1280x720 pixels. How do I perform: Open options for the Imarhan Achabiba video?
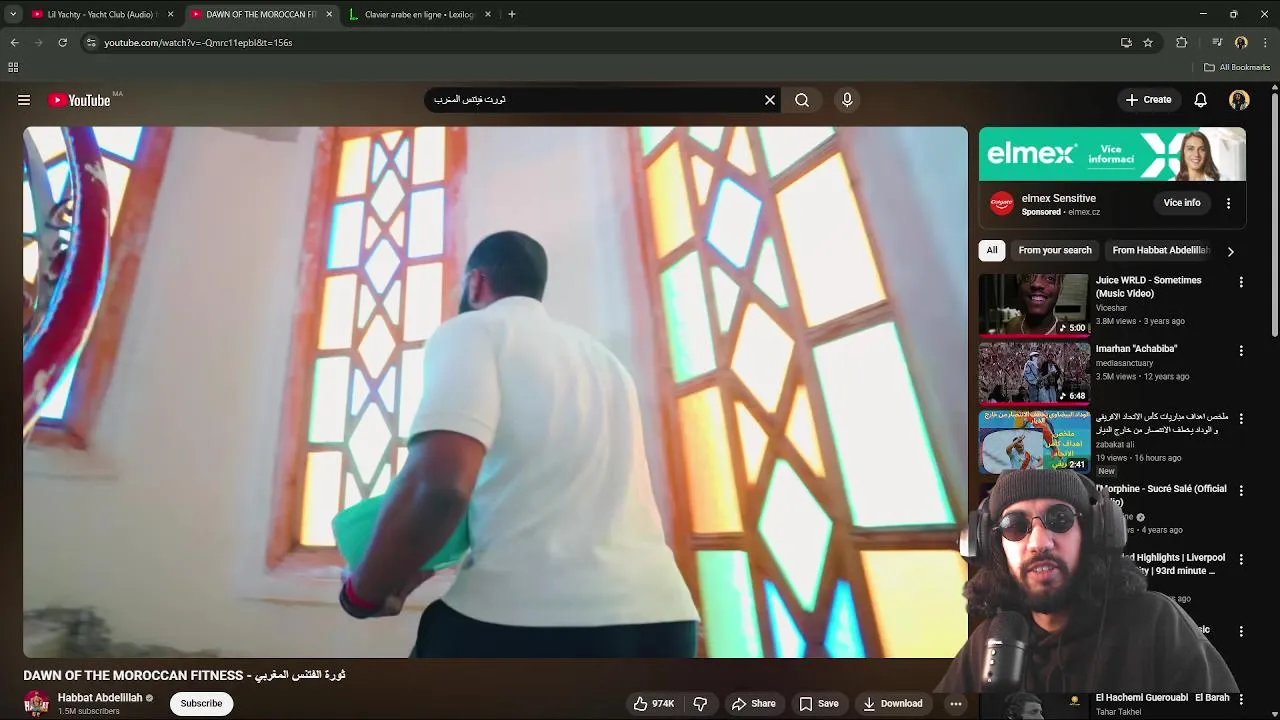[x=1241, y=351]
